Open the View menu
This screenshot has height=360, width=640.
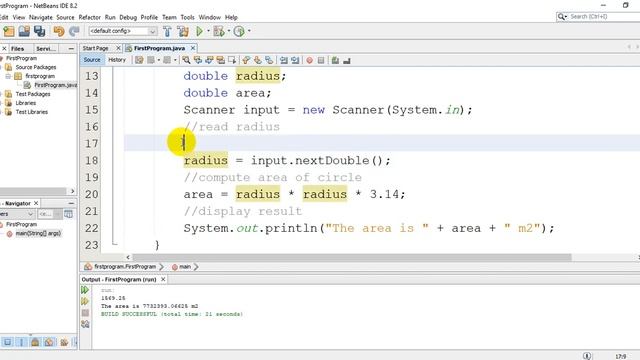19,17
